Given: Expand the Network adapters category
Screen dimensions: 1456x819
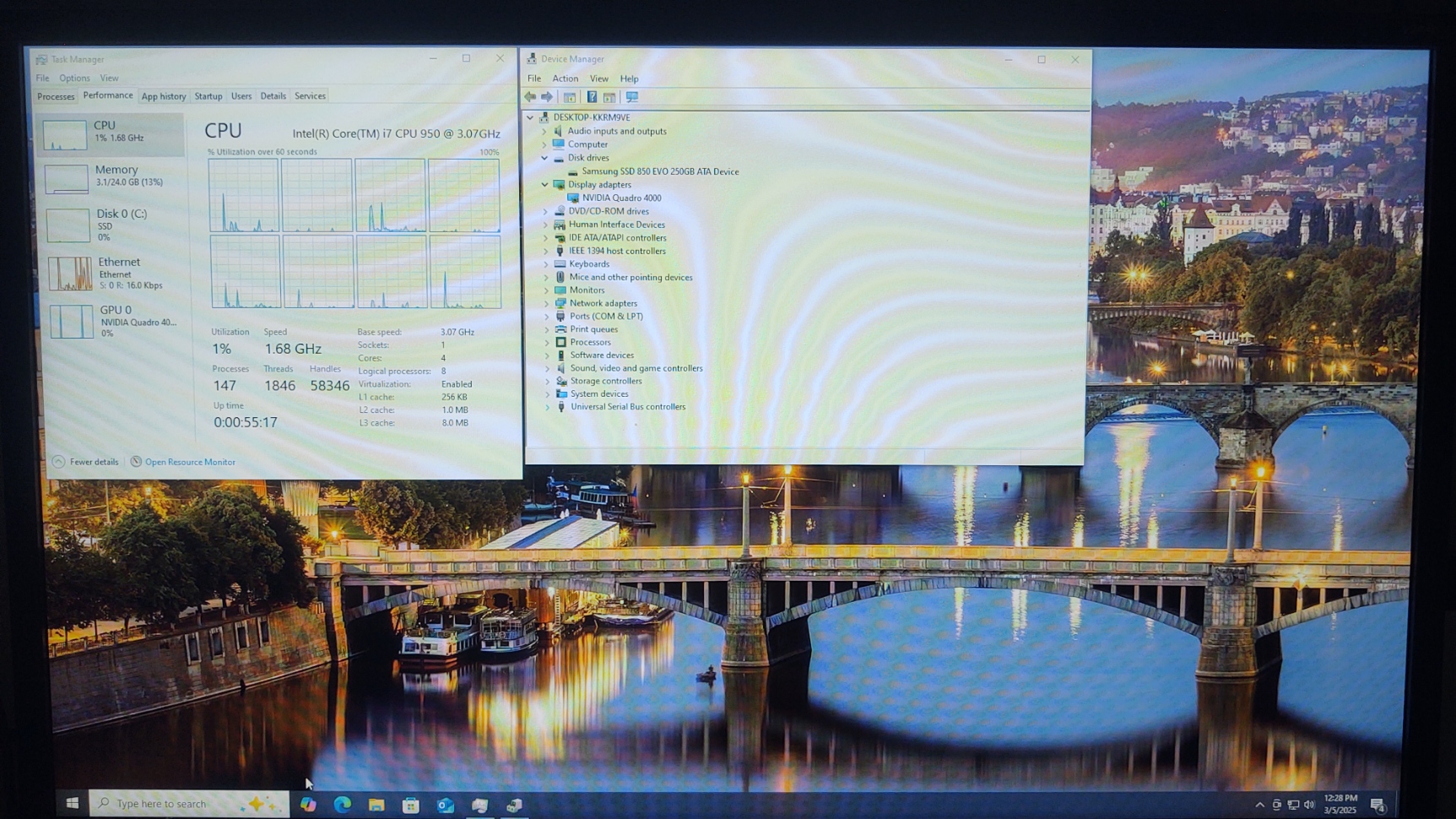Looking at the screenshot, I should (x=546, y=303).
